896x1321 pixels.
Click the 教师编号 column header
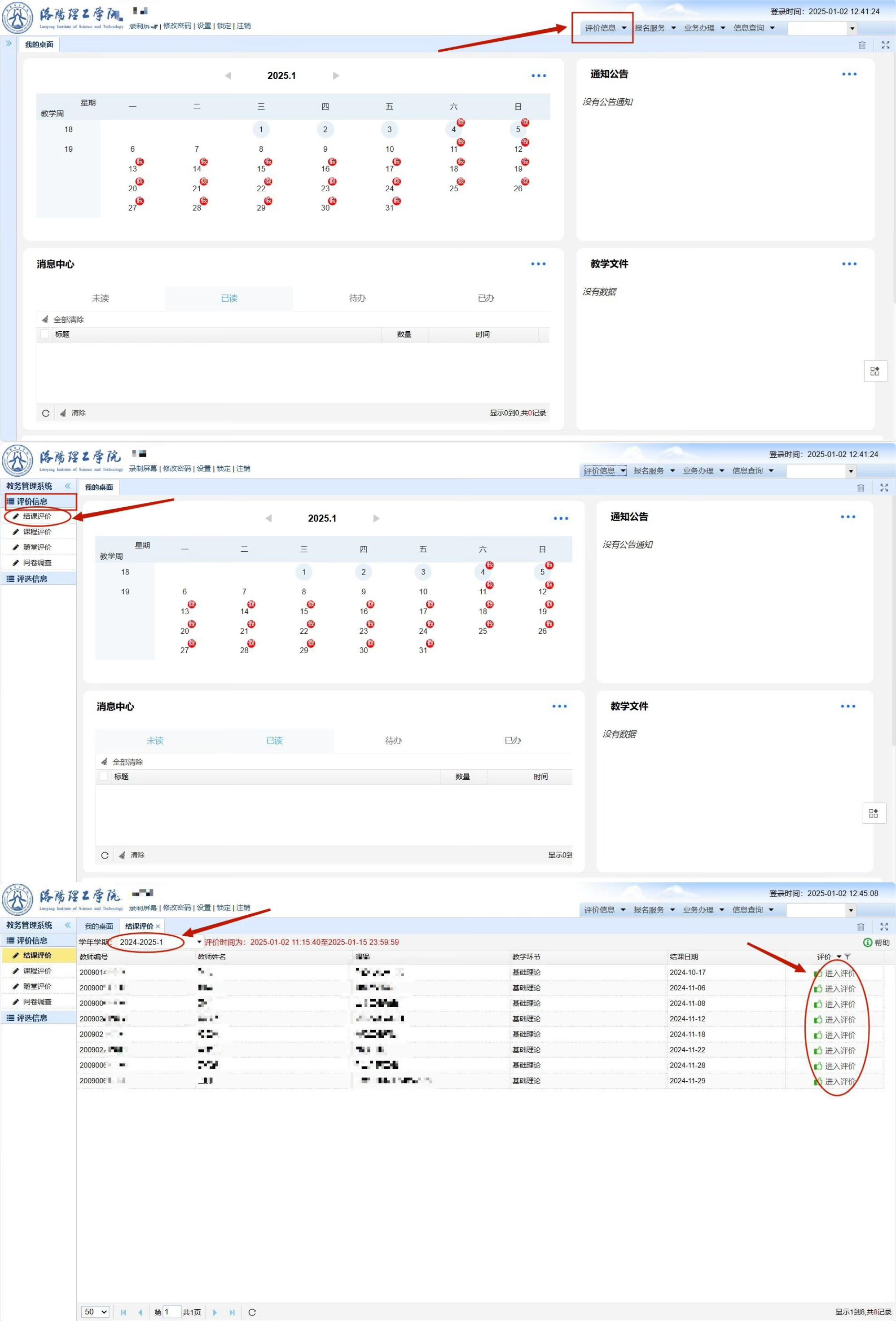pyautogui.click(x=94, y=957)
